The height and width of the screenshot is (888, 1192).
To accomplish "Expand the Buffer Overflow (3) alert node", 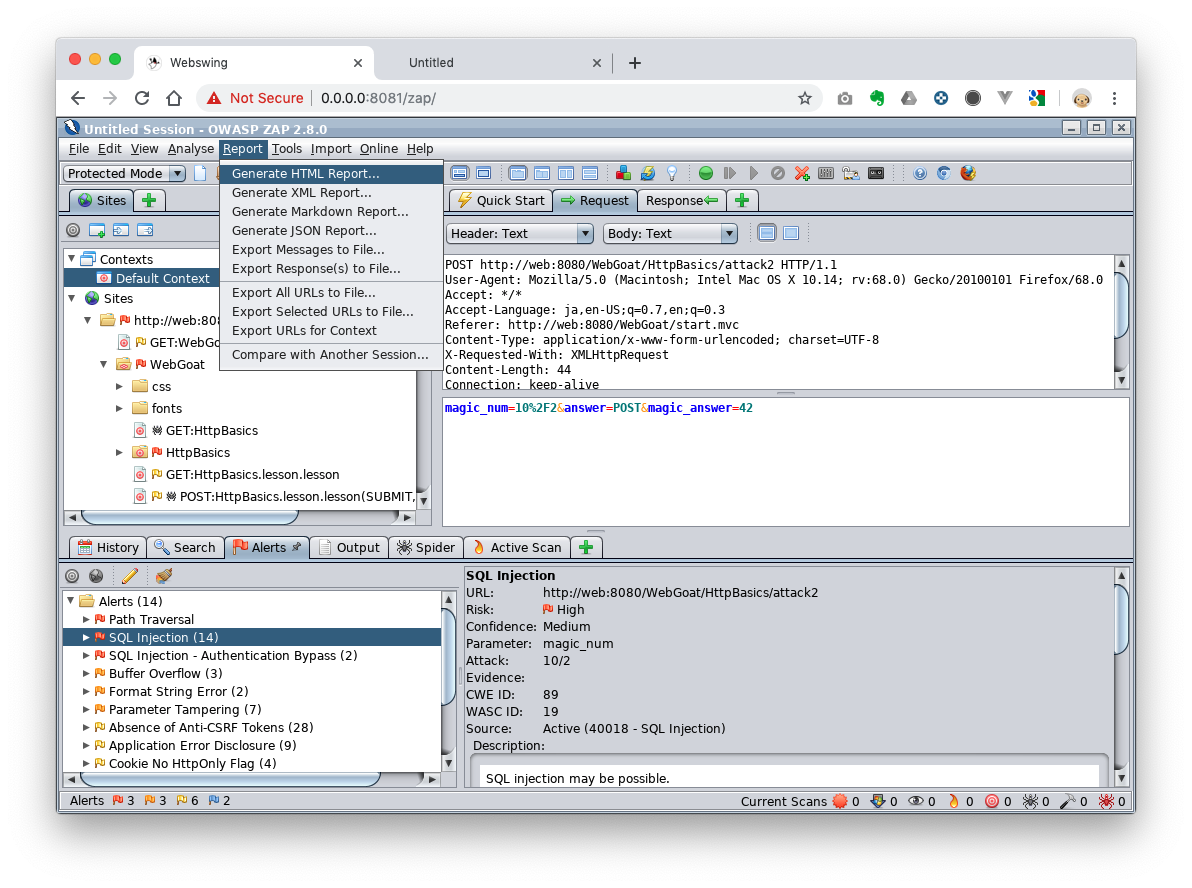I will (x=87, y=674).
